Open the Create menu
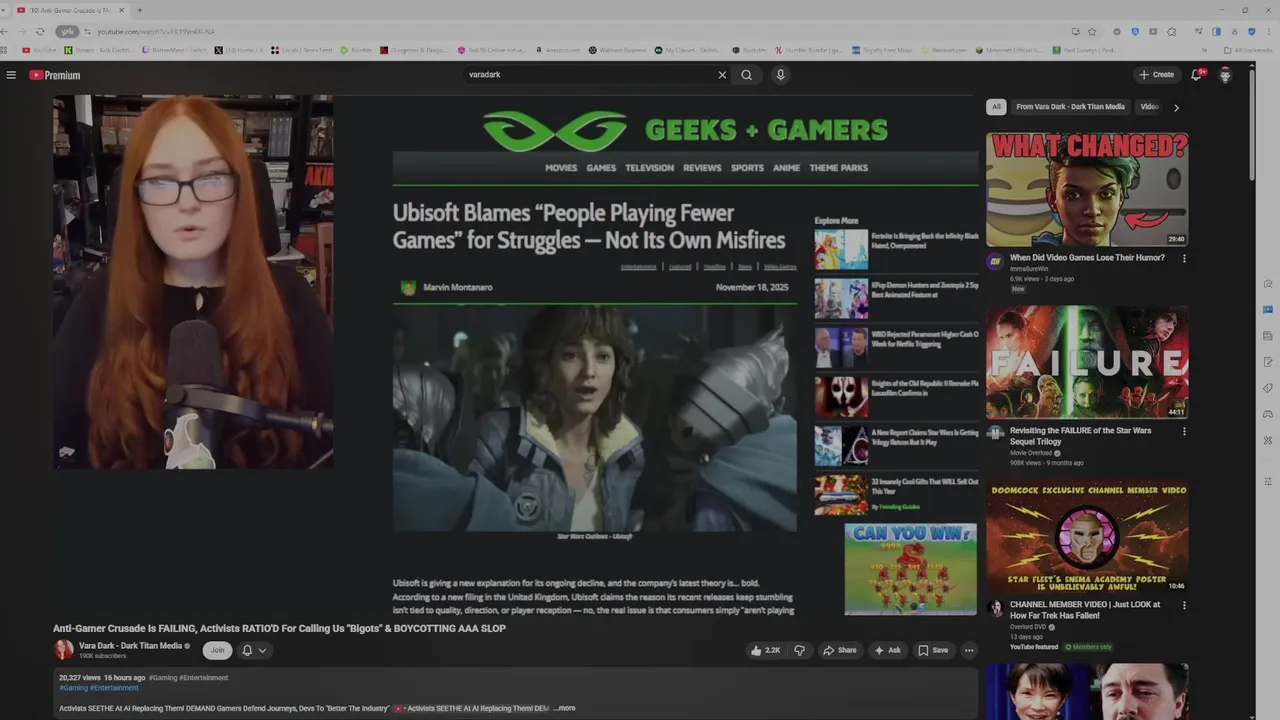The image size is (1280, 720). click(x=1156, y=75)
